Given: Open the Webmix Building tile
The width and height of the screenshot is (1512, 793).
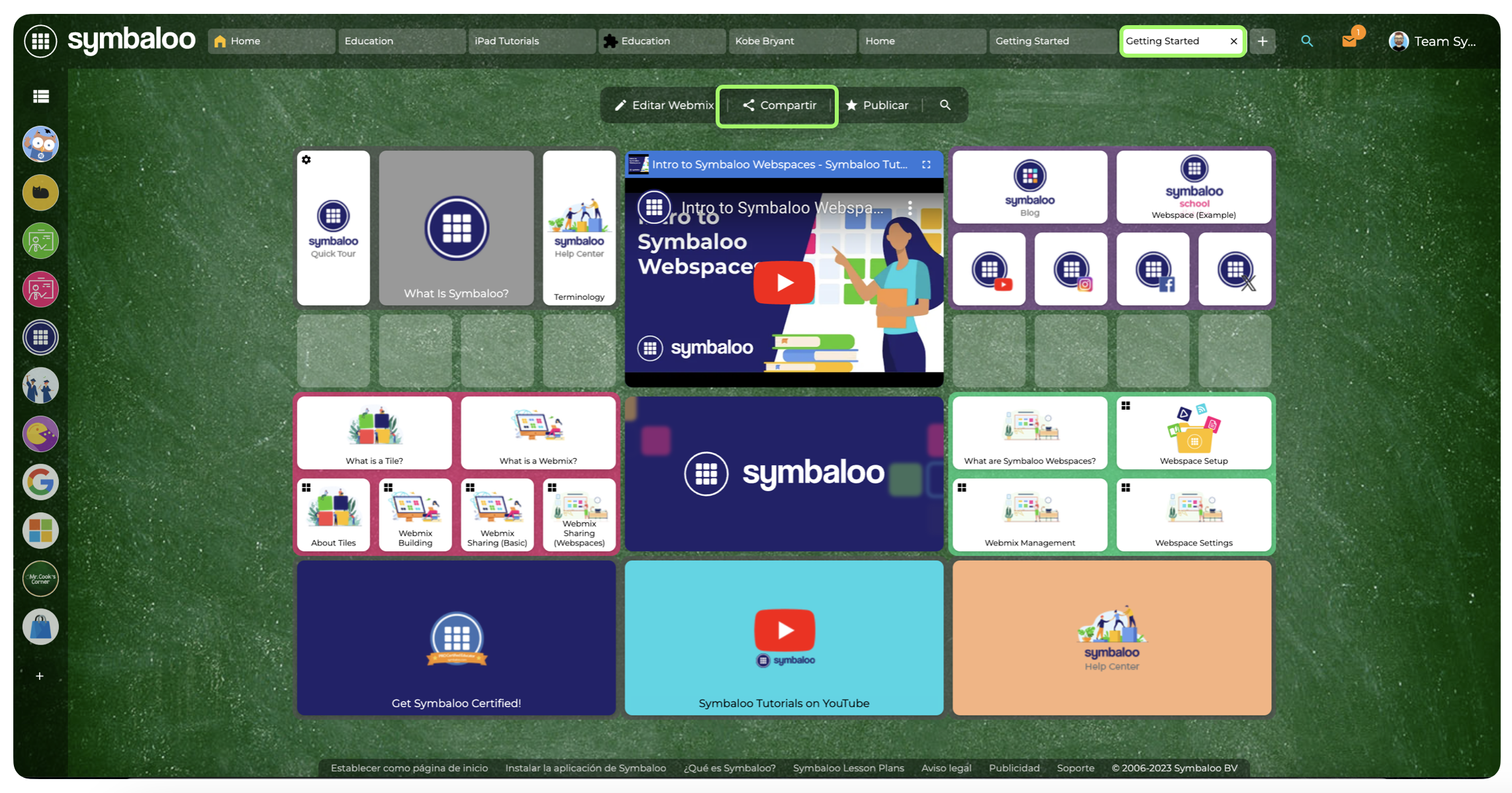Looking at the screenshot, I should pos(416,515).
